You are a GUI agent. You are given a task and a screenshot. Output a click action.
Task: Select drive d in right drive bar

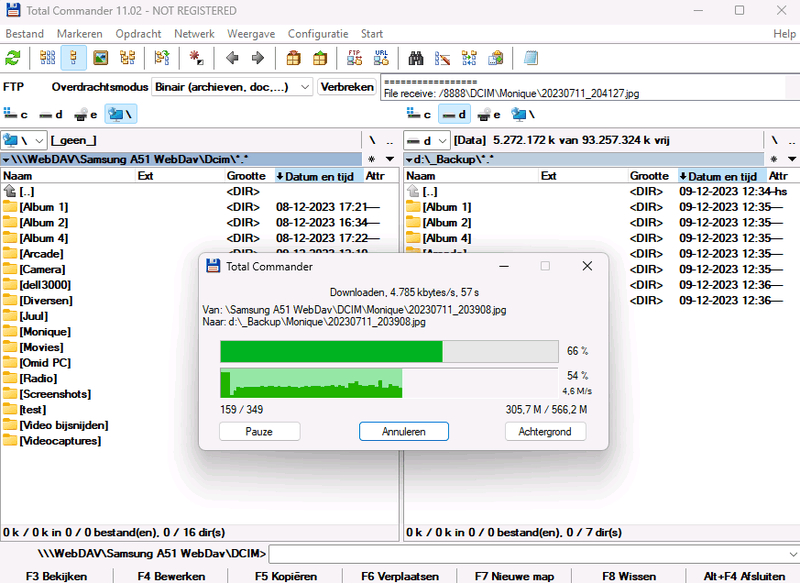point(454,114)
